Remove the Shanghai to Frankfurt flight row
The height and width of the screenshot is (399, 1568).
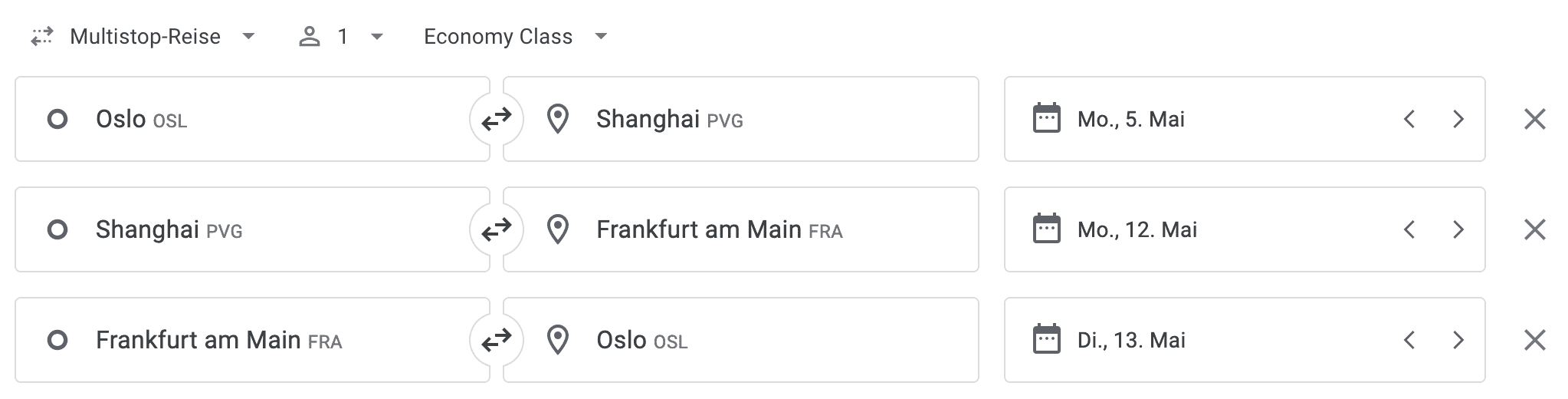tap(1534, 229)
